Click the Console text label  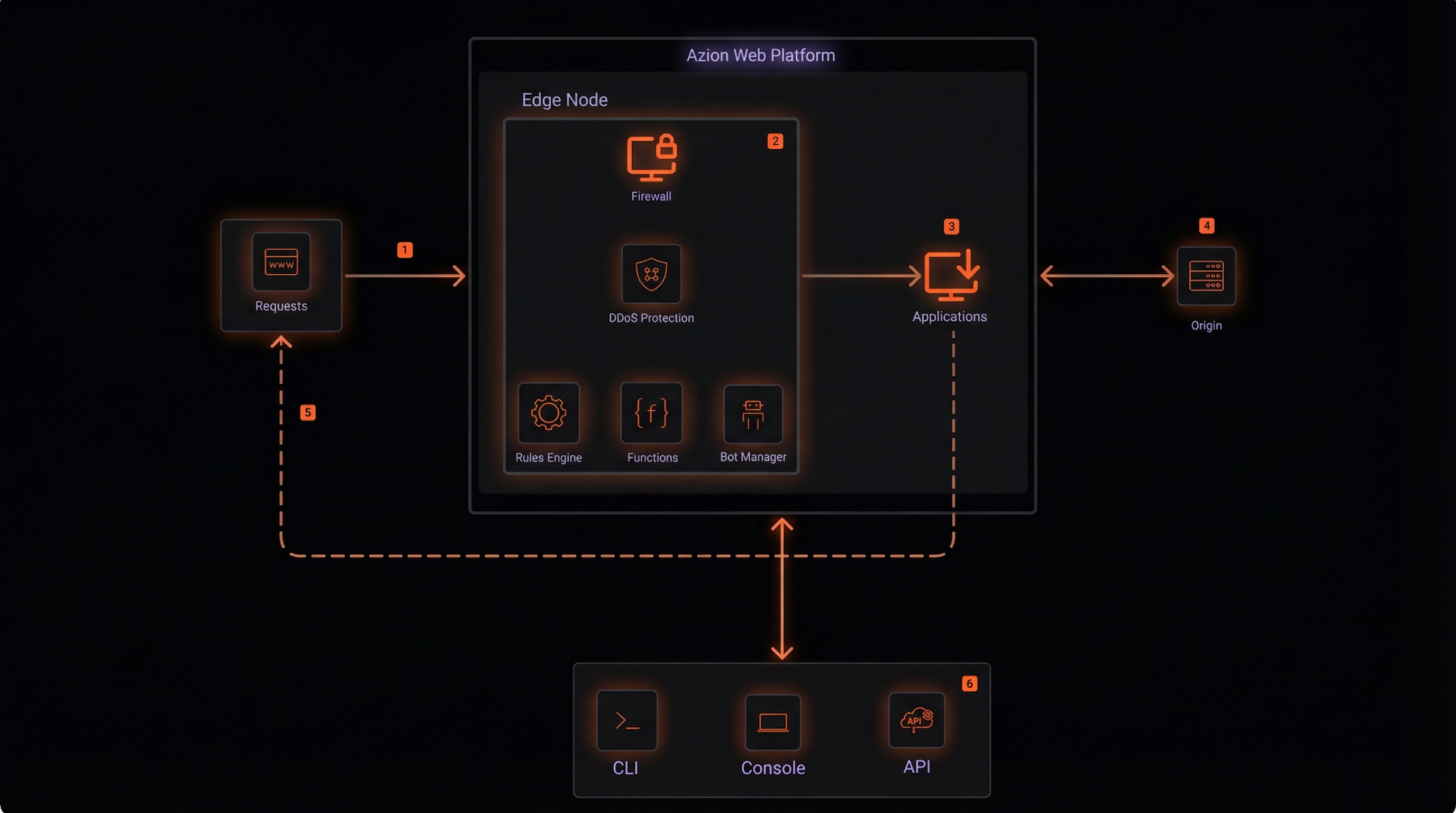[772, 768]
